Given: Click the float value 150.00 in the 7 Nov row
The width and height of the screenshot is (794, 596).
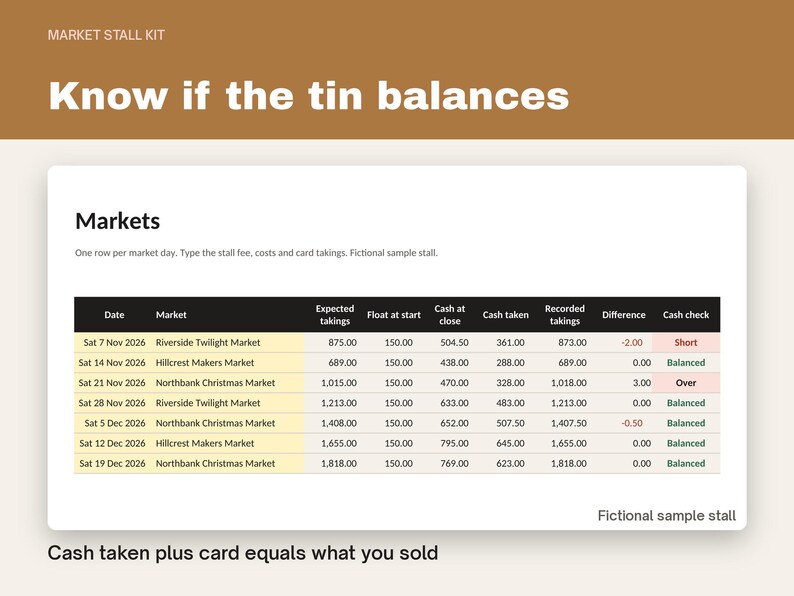Looking at the screenshot, I should tap(399, 343).
